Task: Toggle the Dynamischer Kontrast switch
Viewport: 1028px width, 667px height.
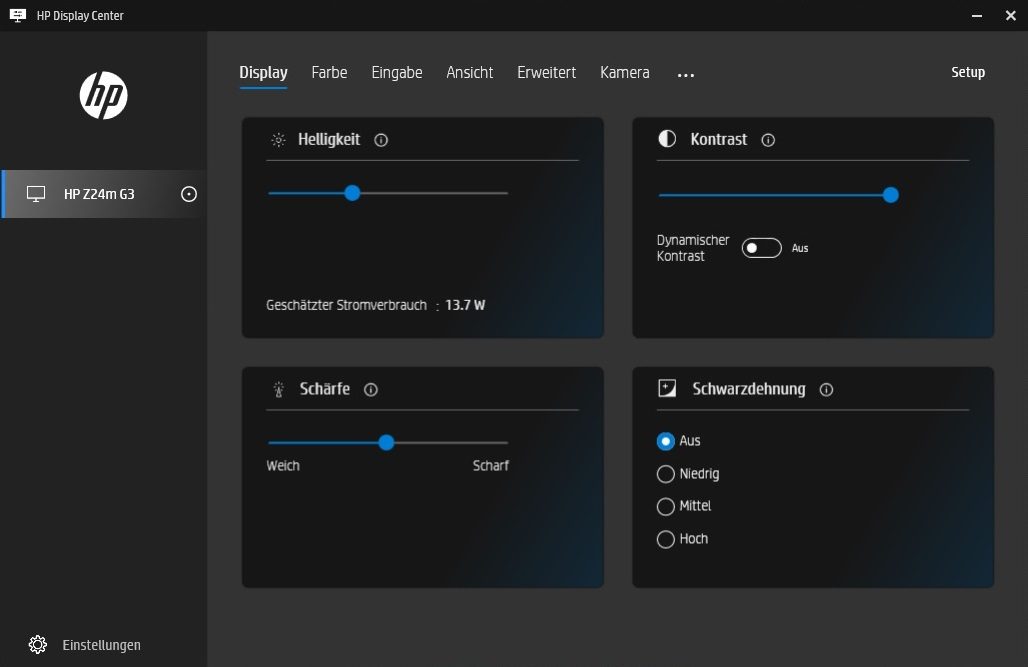Action: (x=761, y=248)
